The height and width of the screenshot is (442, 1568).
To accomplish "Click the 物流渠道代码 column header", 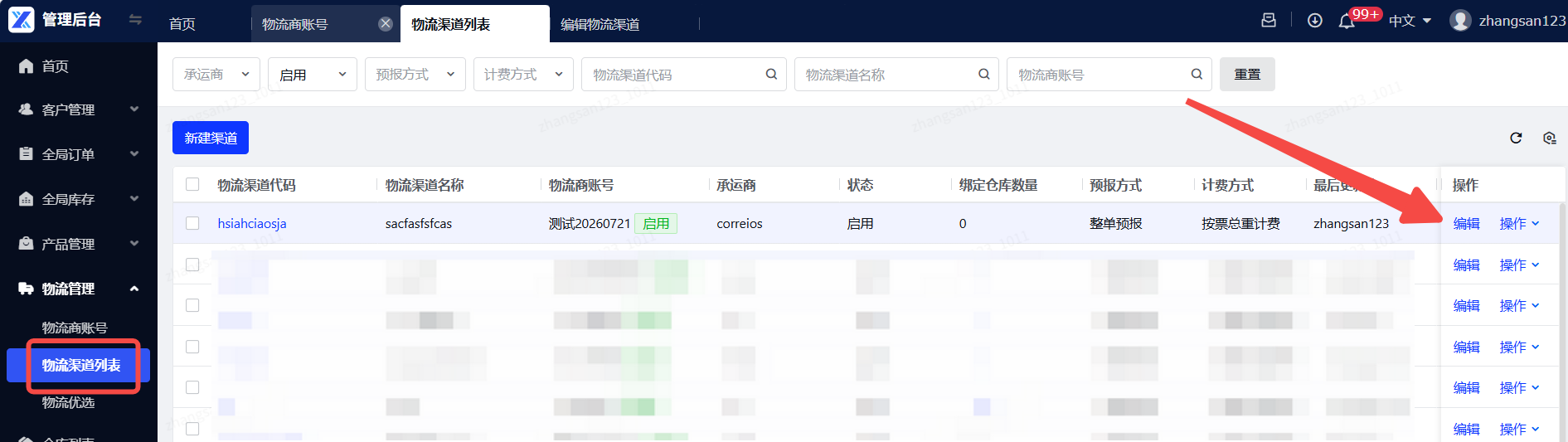I will click(256, 185).
